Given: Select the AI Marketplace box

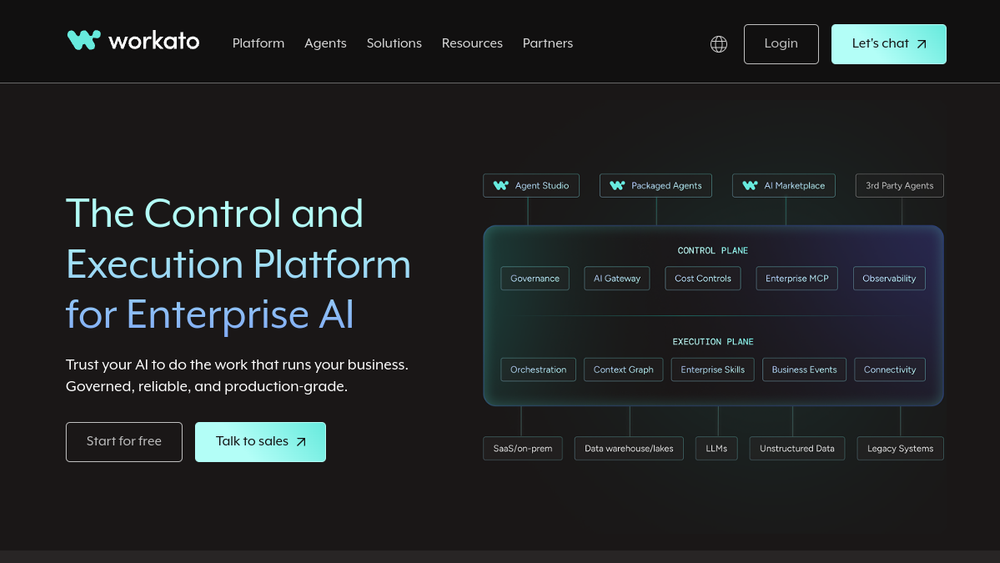Looking at the screenshot, I should (x=784, y=186).
